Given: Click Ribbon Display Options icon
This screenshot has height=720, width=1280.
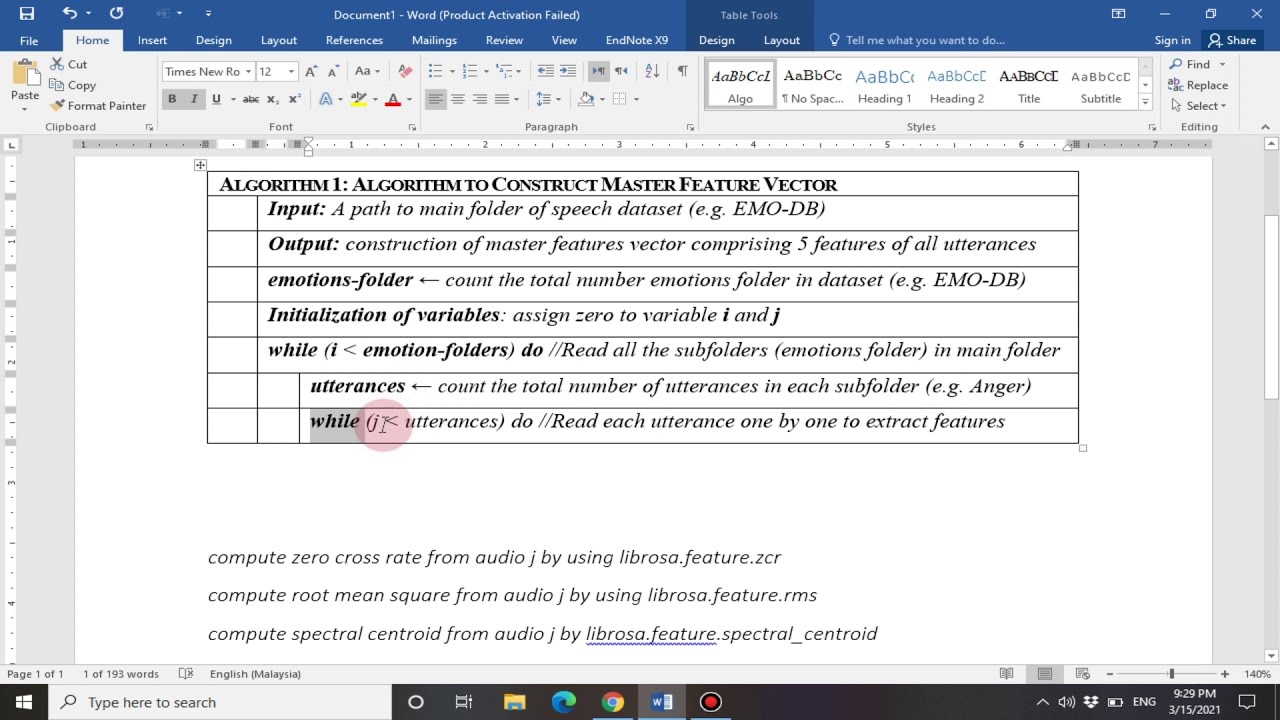Looking at the screenshot, I should pos(1118,13).
